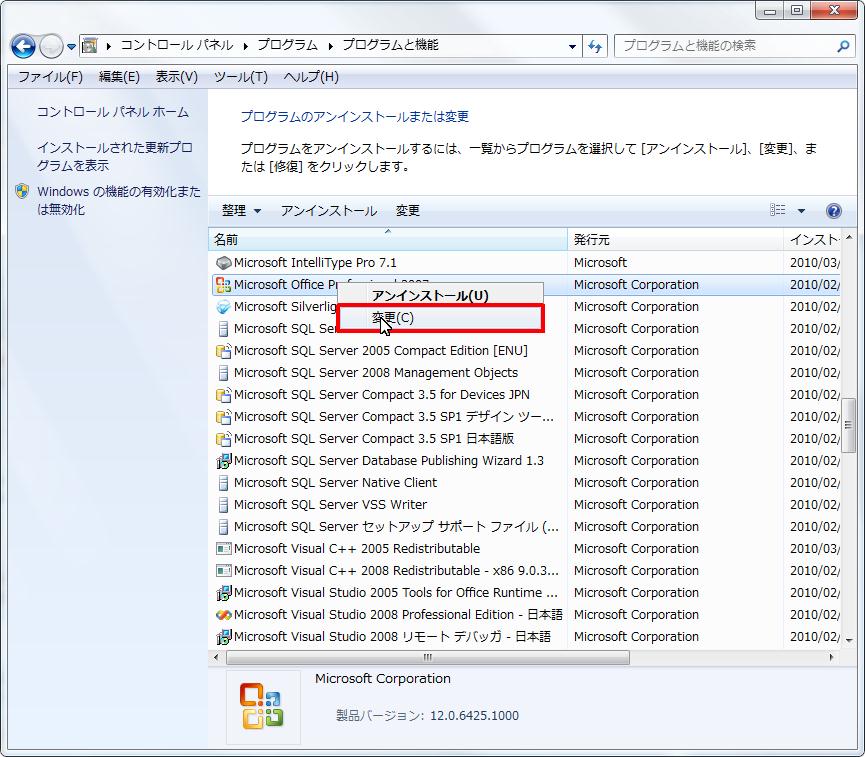The width and height of the screenshot is (865, 757).
Task: Click the Visual Studio 2008 Professional Edition icon
Action: pyautogui.click(x=223, y=615)
